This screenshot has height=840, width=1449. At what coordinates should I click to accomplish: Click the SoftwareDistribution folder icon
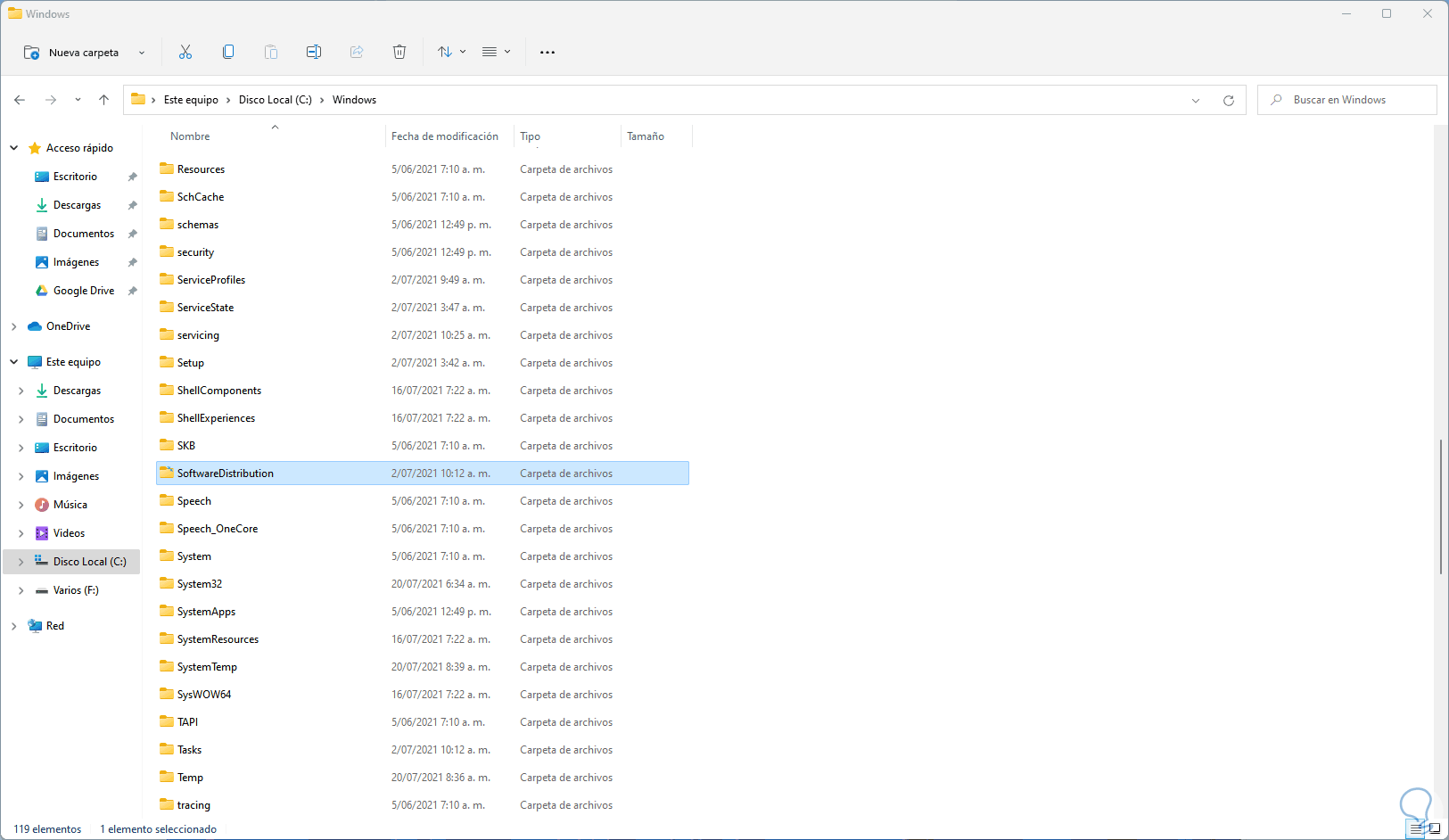[167, 473]
